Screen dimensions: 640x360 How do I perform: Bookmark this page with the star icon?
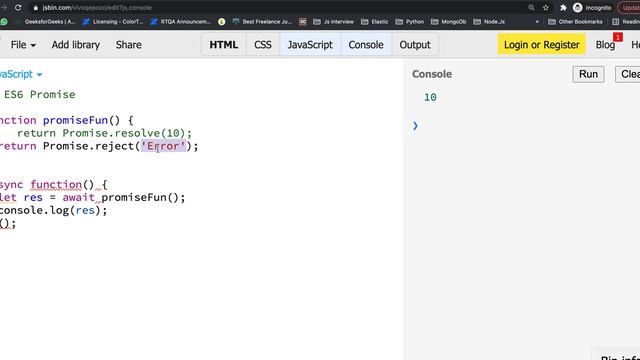546,8
